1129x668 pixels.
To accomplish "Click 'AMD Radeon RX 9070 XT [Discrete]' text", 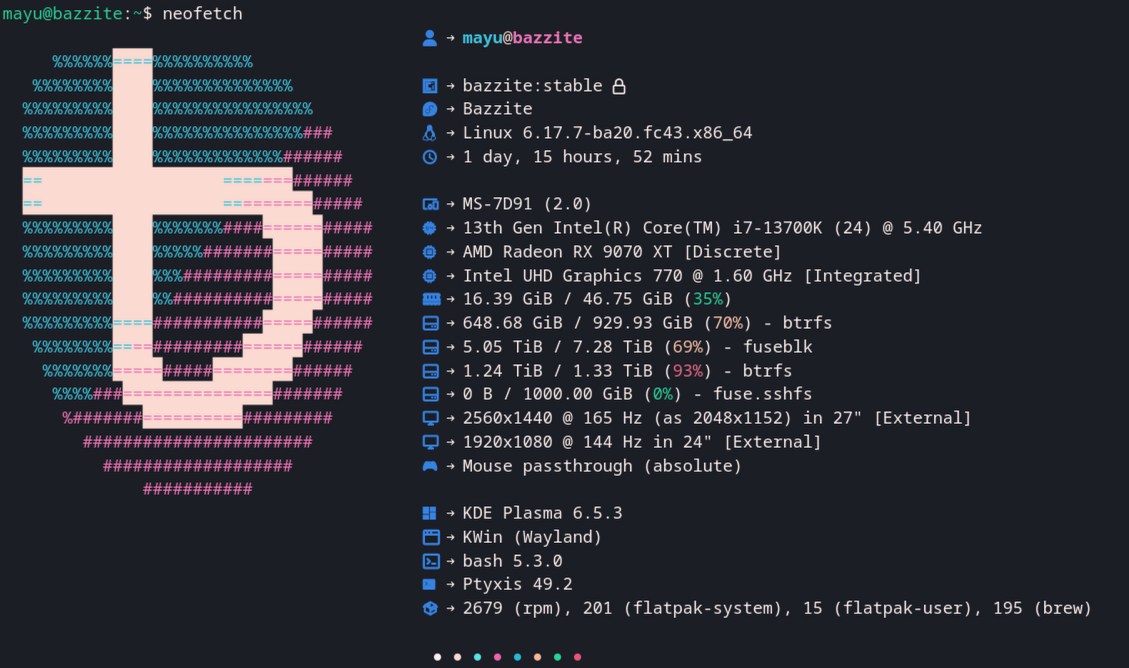I will coord(621,252).
